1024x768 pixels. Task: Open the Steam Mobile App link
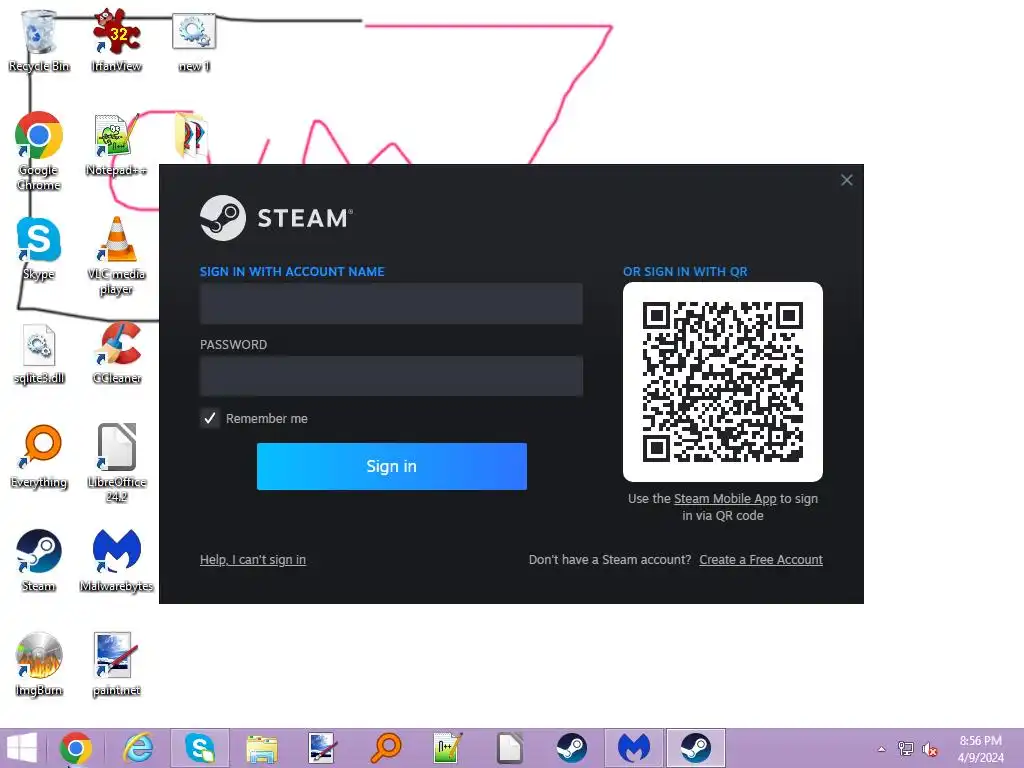725,499
